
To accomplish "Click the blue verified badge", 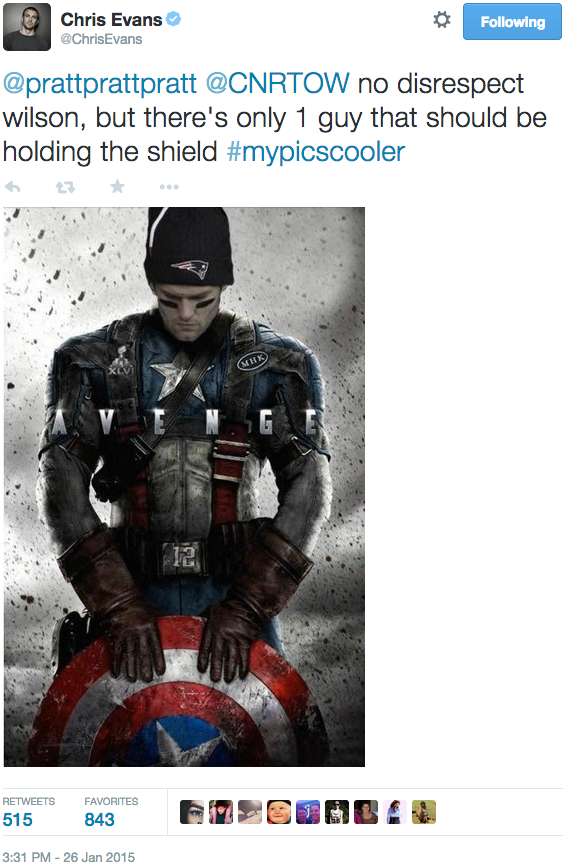I will coord(174,19).
